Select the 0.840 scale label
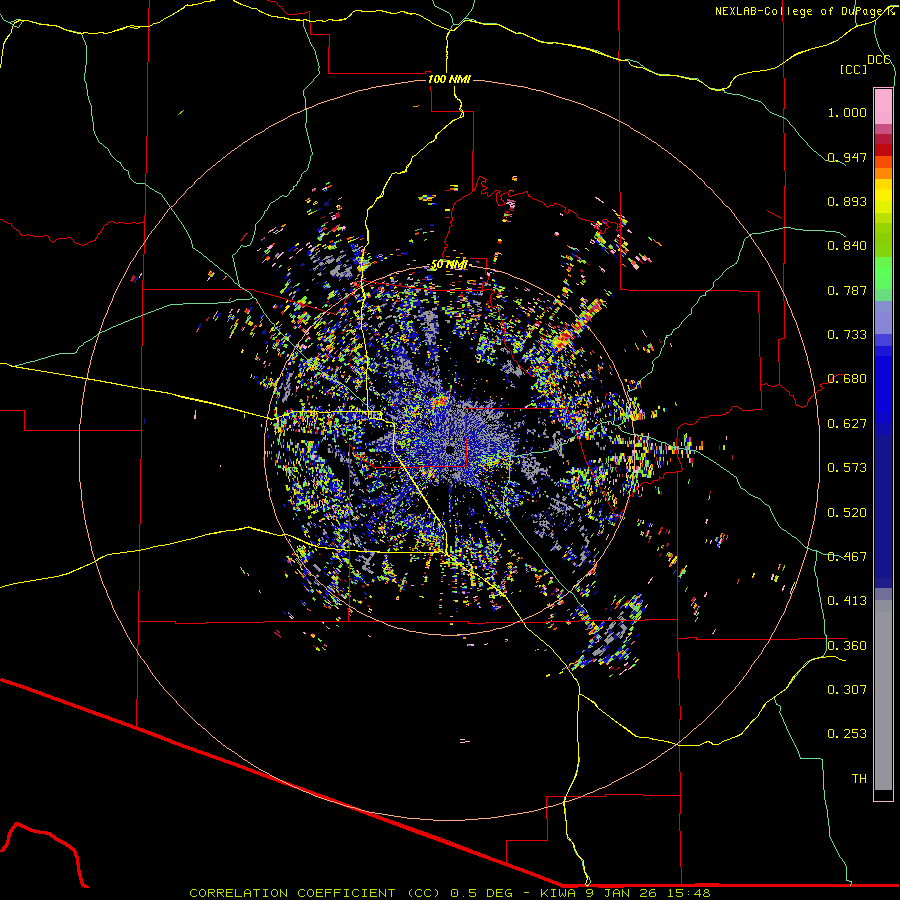This screenshot has width=900, height=900. point(847,246)
